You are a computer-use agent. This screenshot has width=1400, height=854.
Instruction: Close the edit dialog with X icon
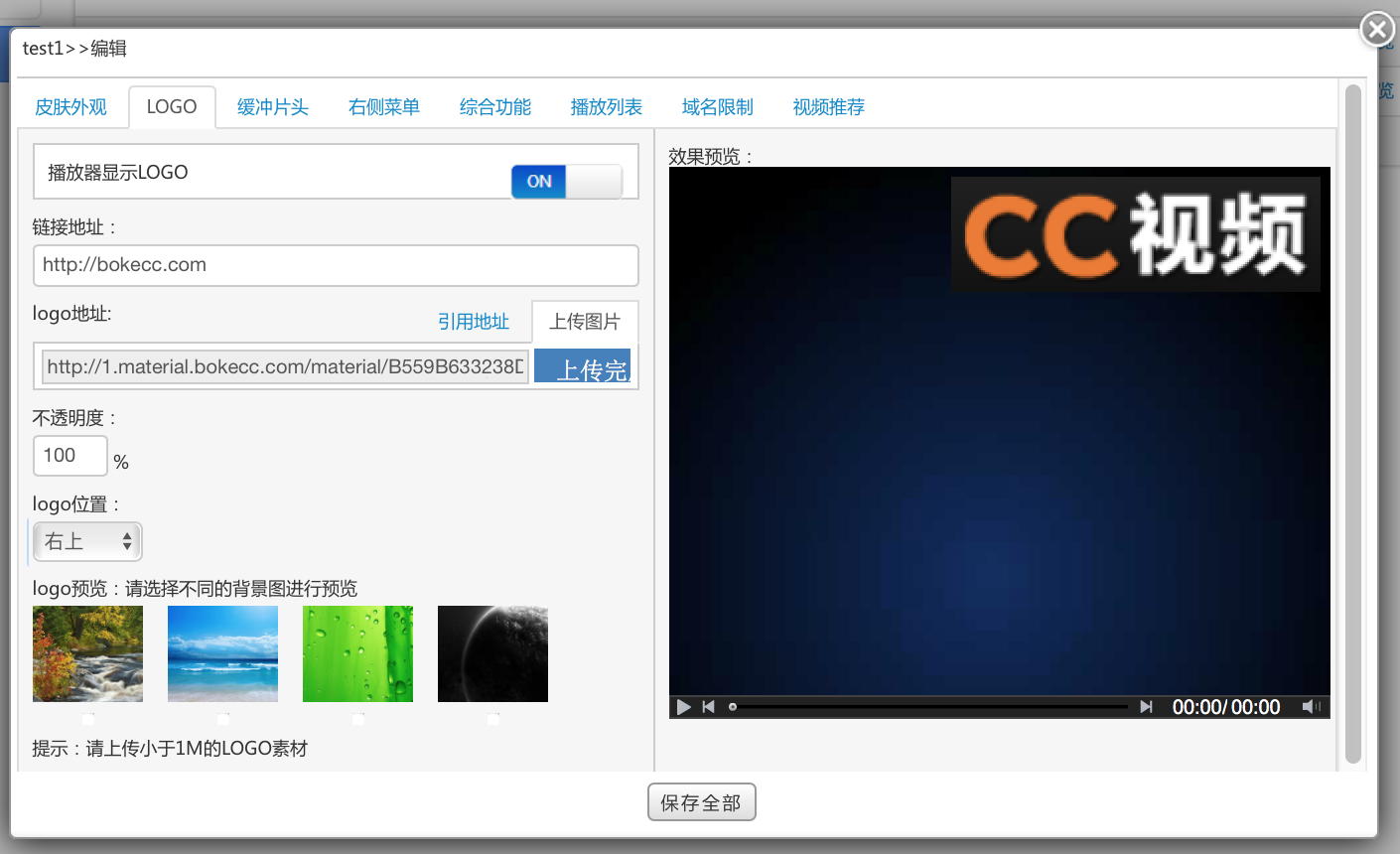(1376, 31)
